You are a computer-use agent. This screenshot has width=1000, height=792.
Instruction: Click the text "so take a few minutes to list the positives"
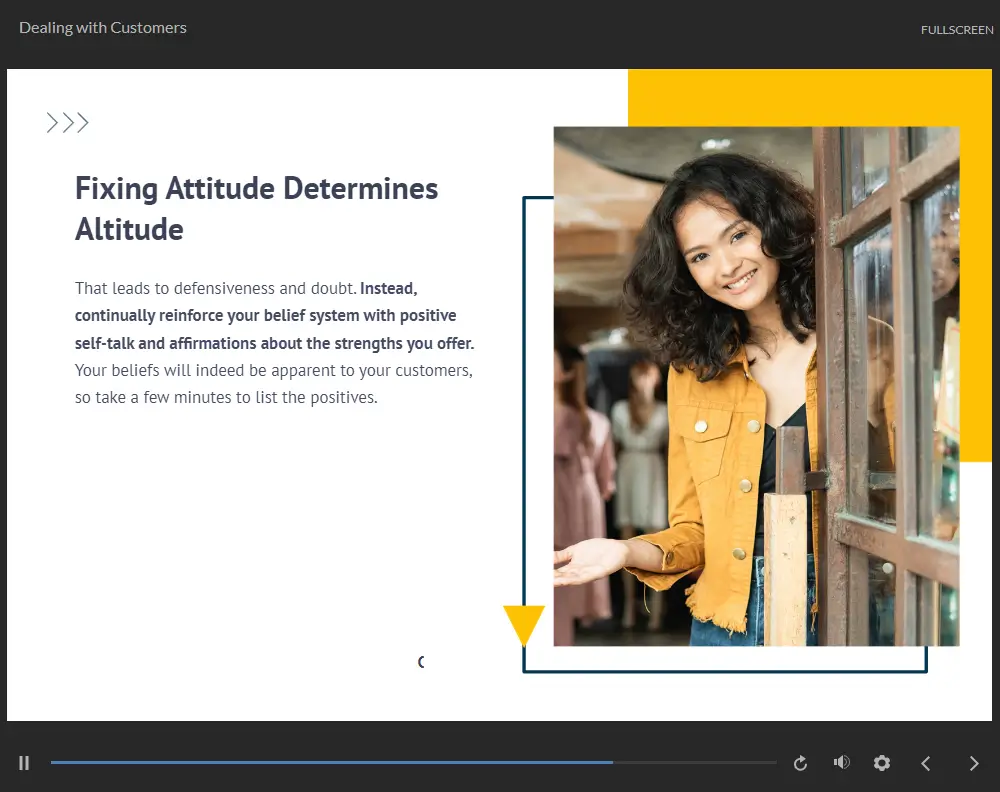[x=226, y=398]
